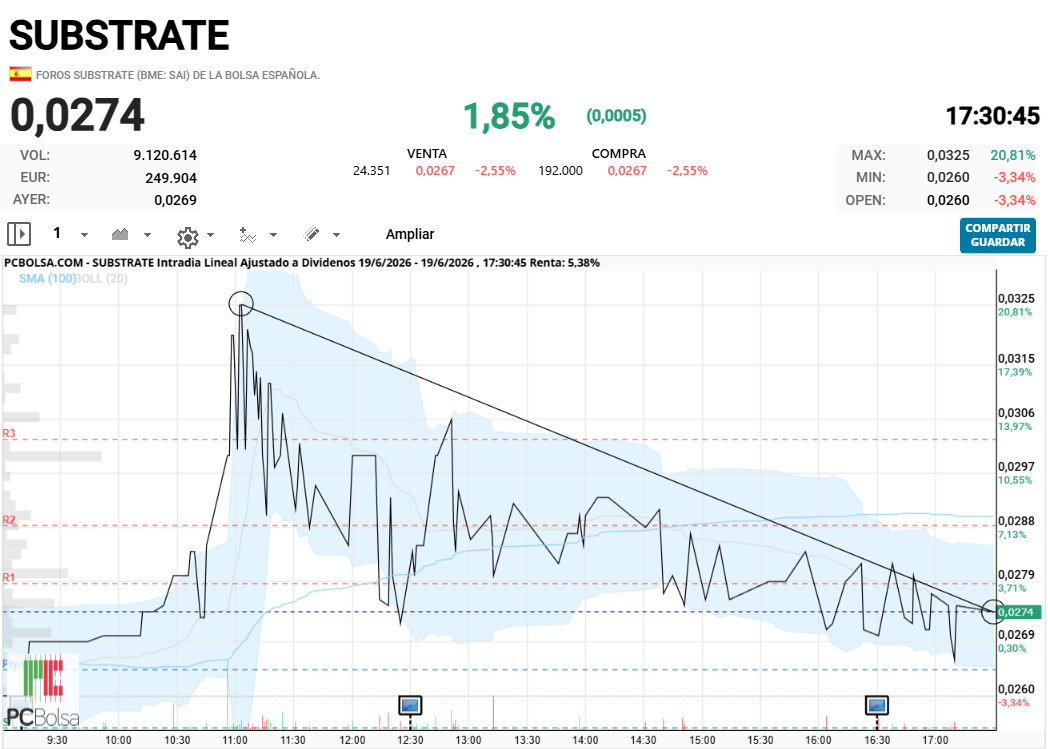Click the MIN value 0,0260
This screenshot has height=749, width=1048.
[948, 177]
